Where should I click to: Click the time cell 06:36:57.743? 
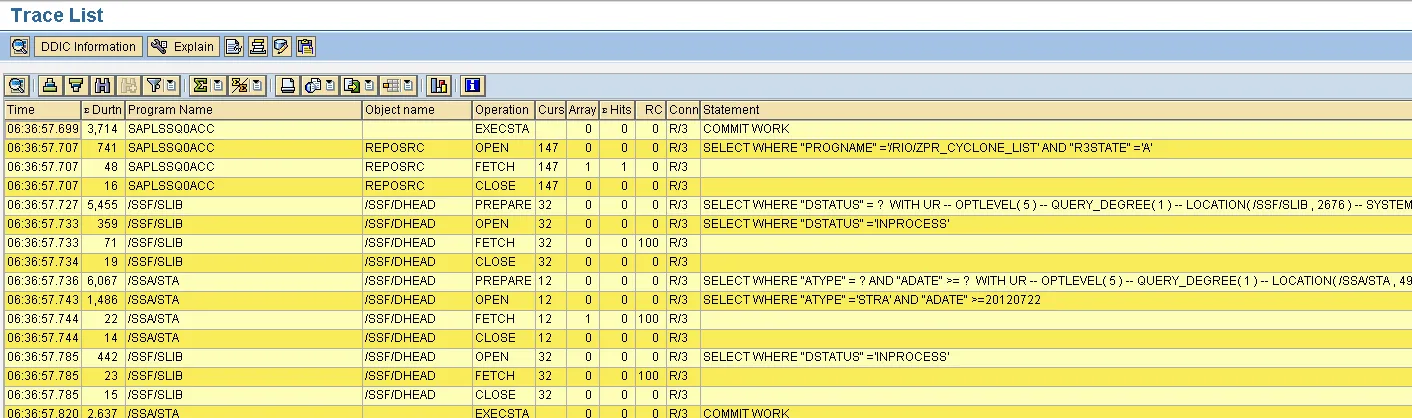coord(42,300)
